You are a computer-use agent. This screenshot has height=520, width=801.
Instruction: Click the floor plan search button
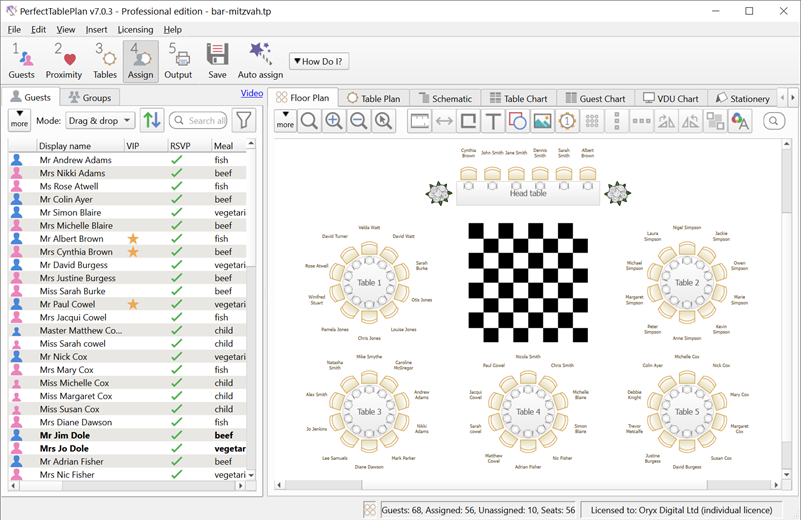tap(774, 121)
